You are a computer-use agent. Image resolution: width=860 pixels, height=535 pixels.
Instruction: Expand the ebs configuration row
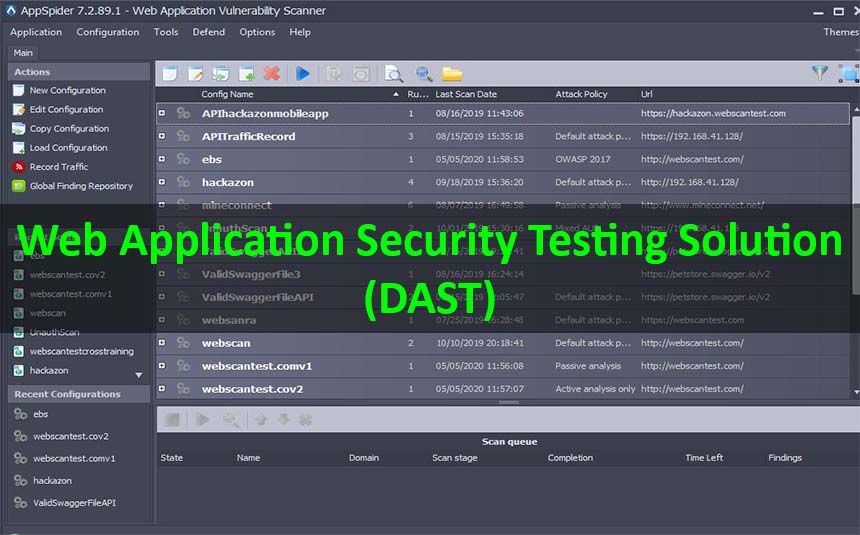(x=162, y=159)
